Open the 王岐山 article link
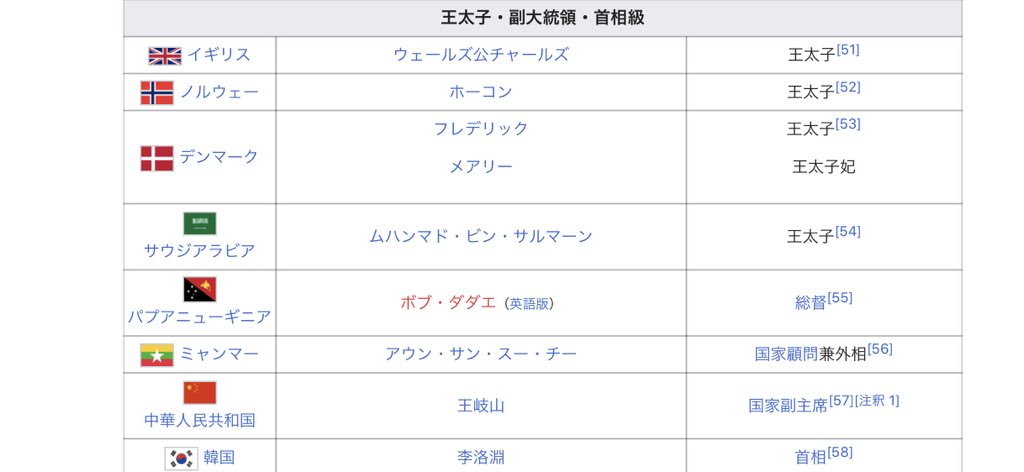The width and height of the screenshot is (1024, 472). [481, 406]
